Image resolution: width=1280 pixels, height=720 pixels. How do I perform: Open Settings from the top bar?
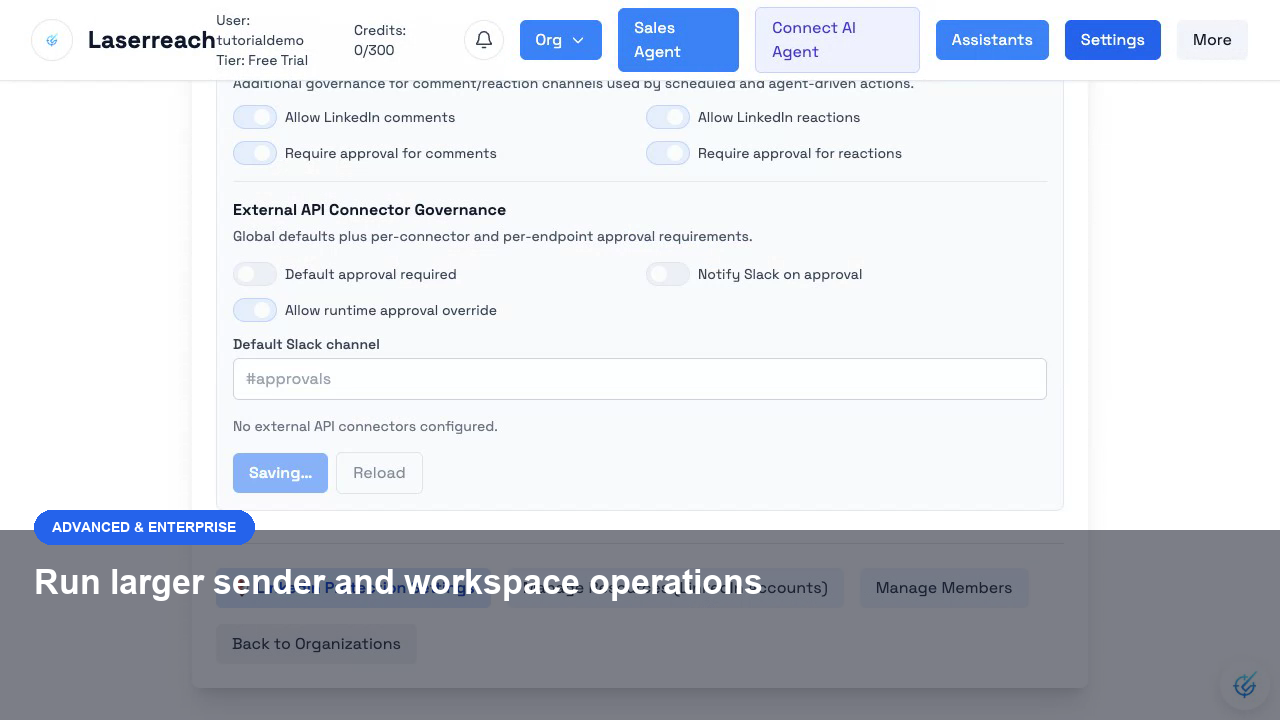[1112, 40]
